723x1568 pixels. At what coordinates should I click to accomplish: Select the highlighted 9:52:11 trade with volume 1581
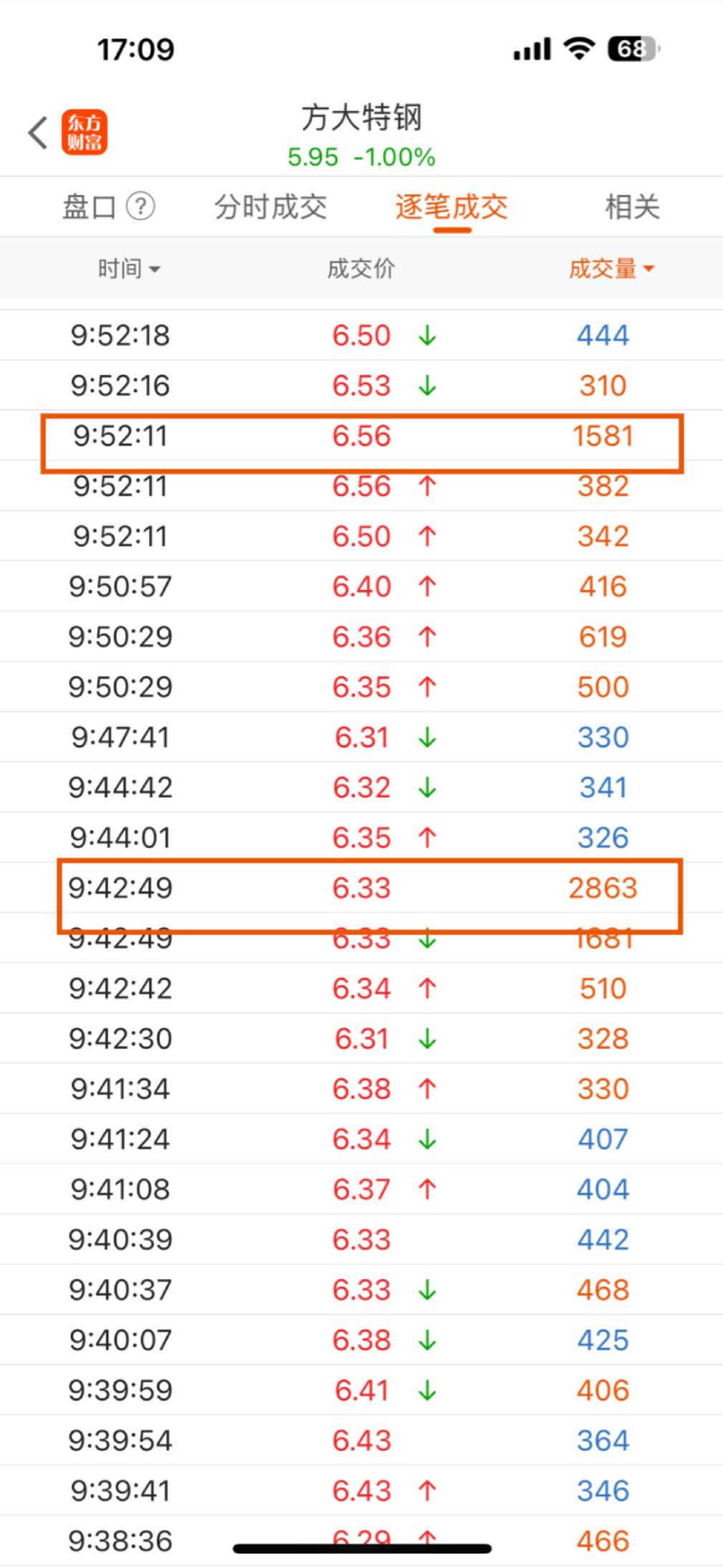click(362, 436)
